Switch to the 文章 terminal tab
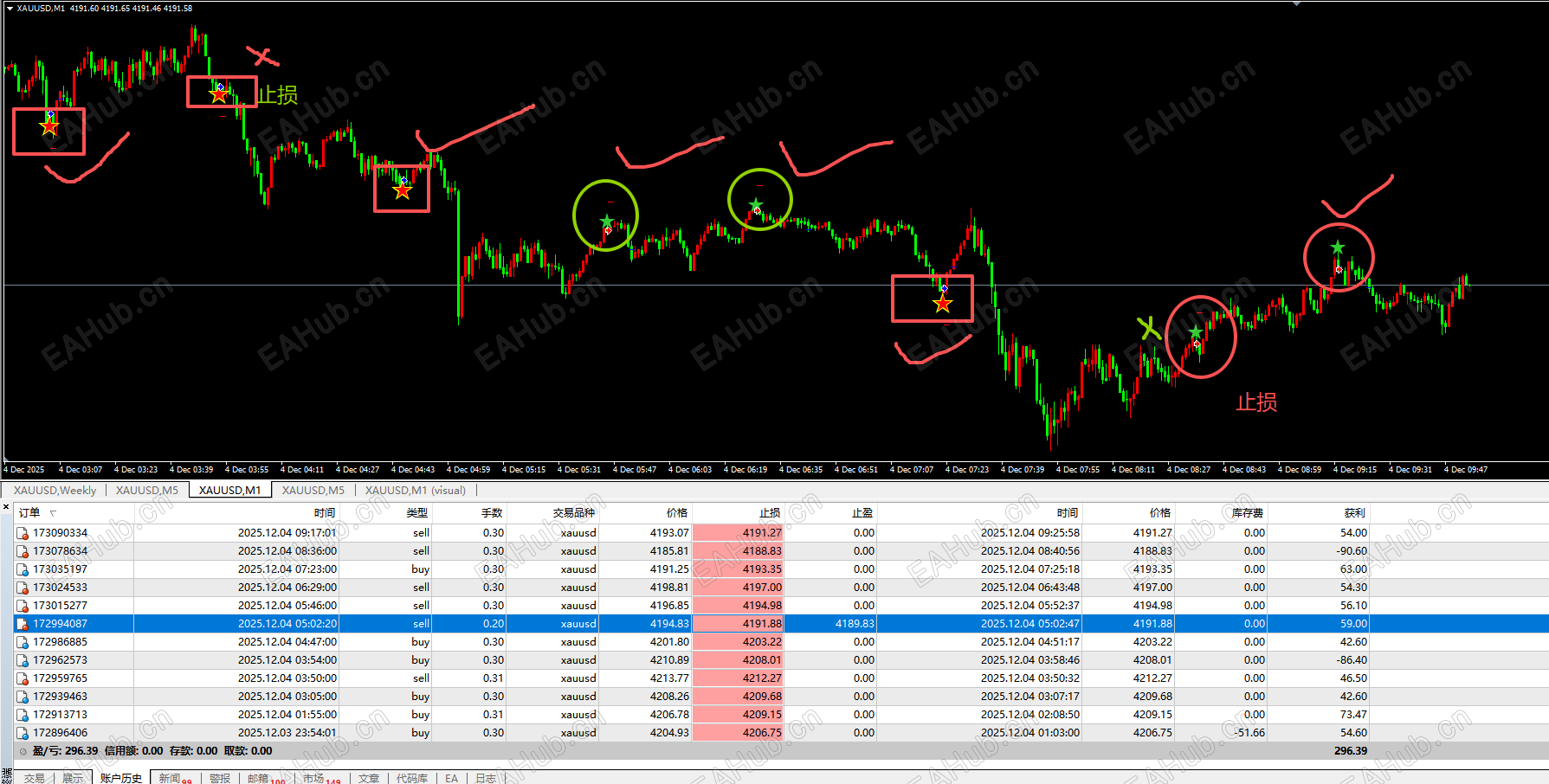 tap(369, 779)
